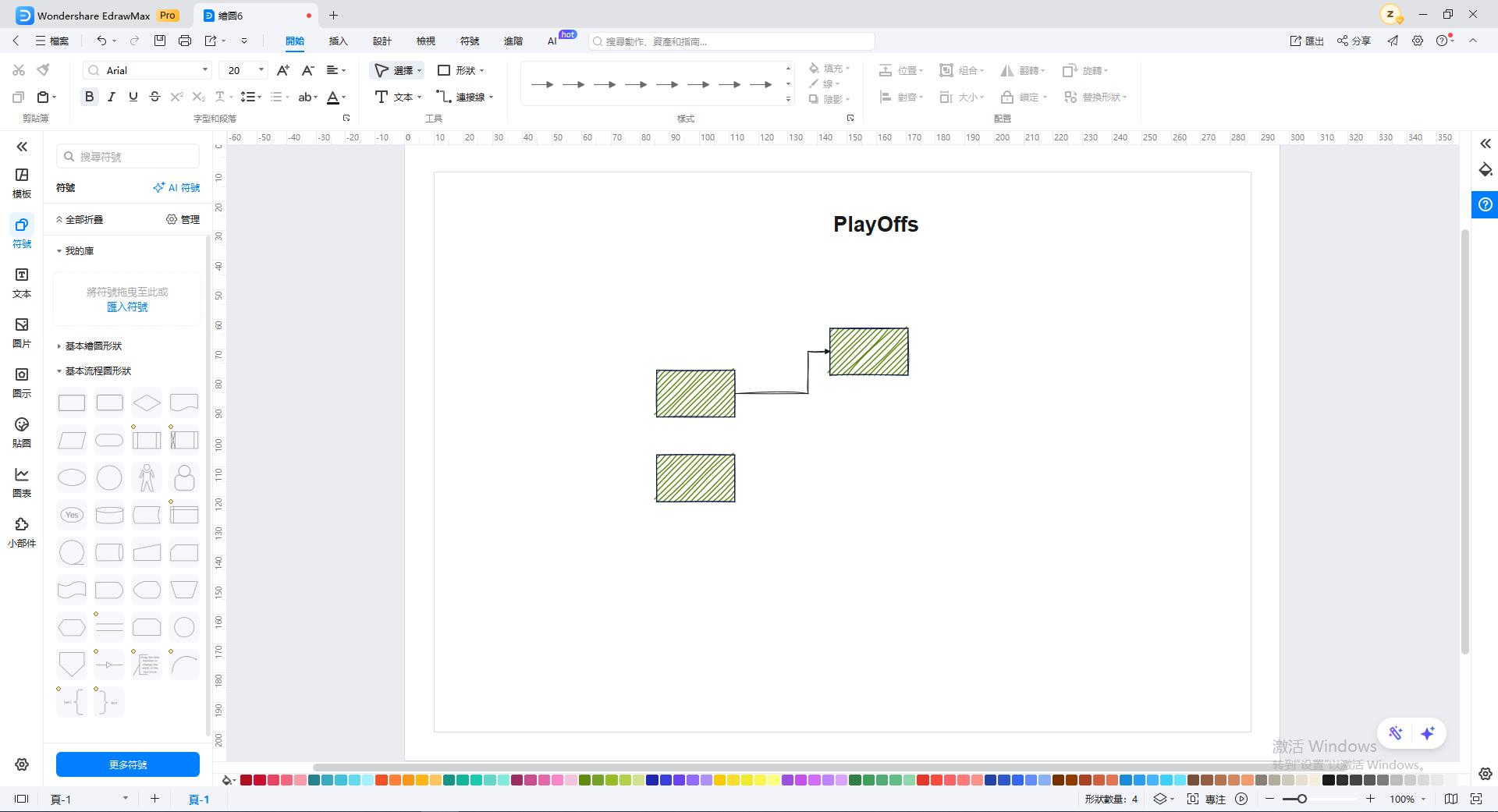Toggle italic text formatting
This screenshot has height=812, width=1498.
pyautogui.click(x=112, y=97)
